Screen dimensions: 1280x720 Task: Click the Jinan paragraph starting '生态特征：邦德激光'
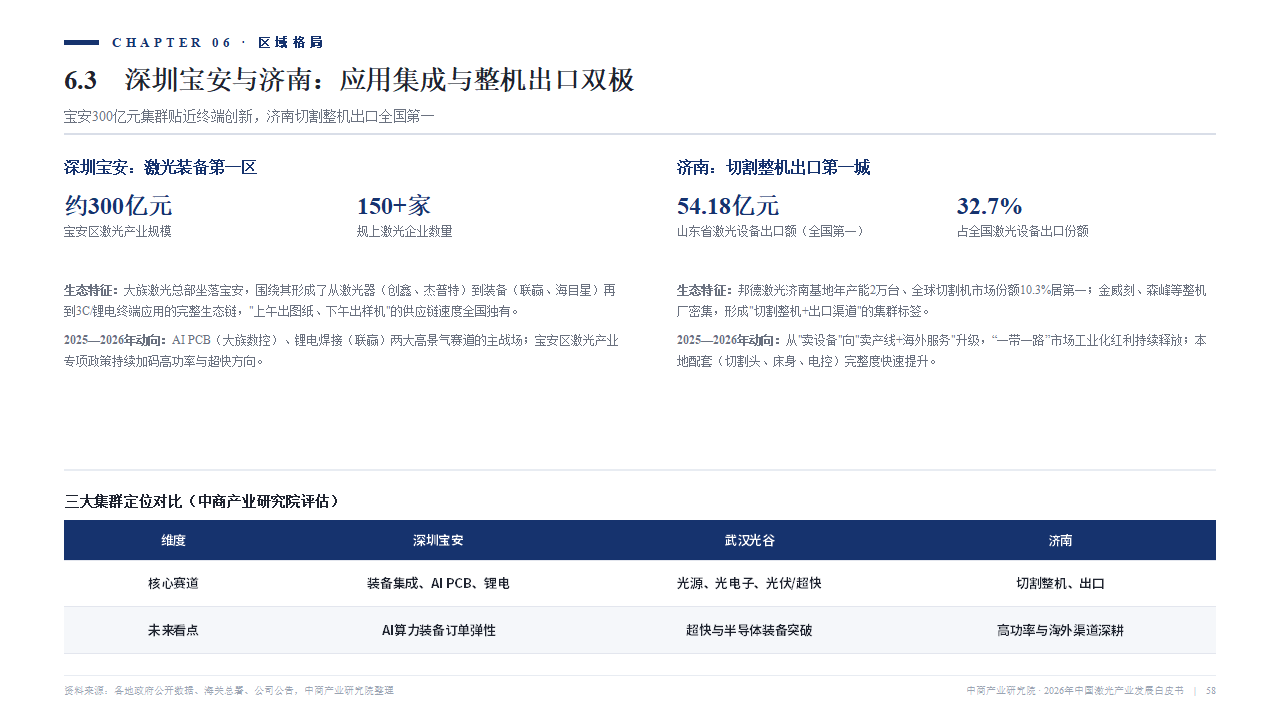coord(942,300)
